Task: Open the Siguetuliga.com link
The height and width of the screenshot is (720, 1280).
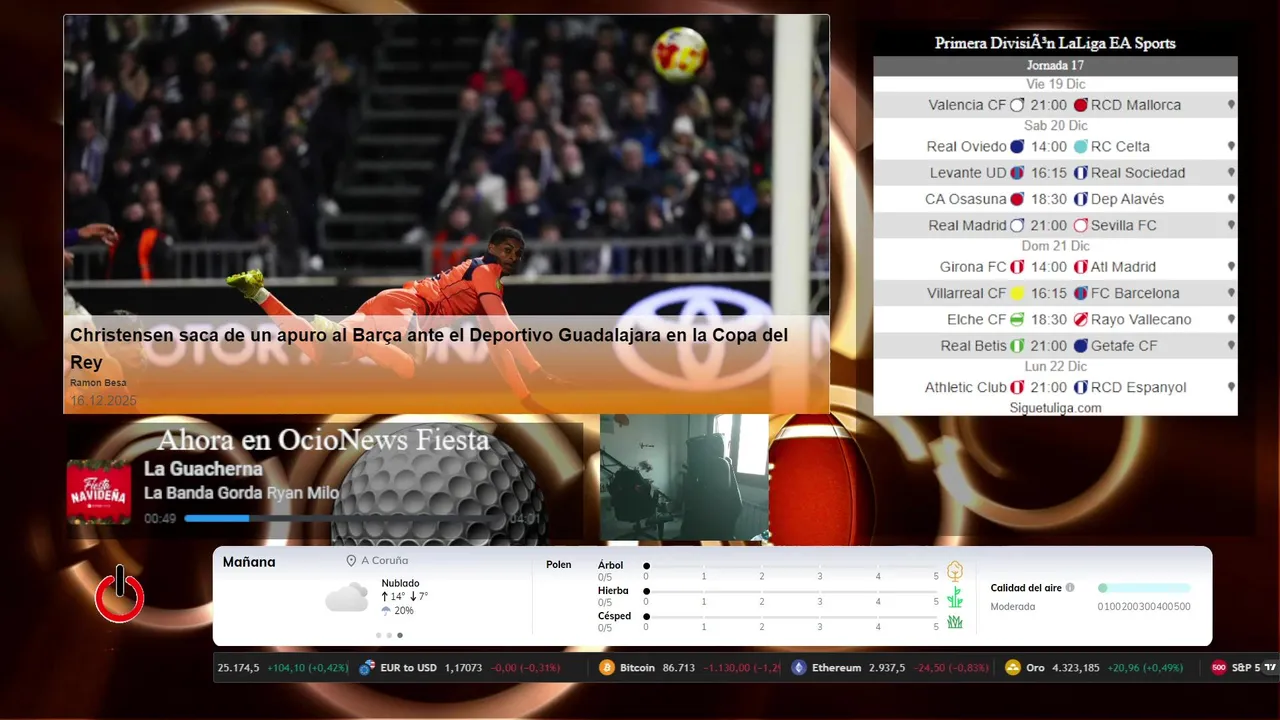Action: 1055,407
